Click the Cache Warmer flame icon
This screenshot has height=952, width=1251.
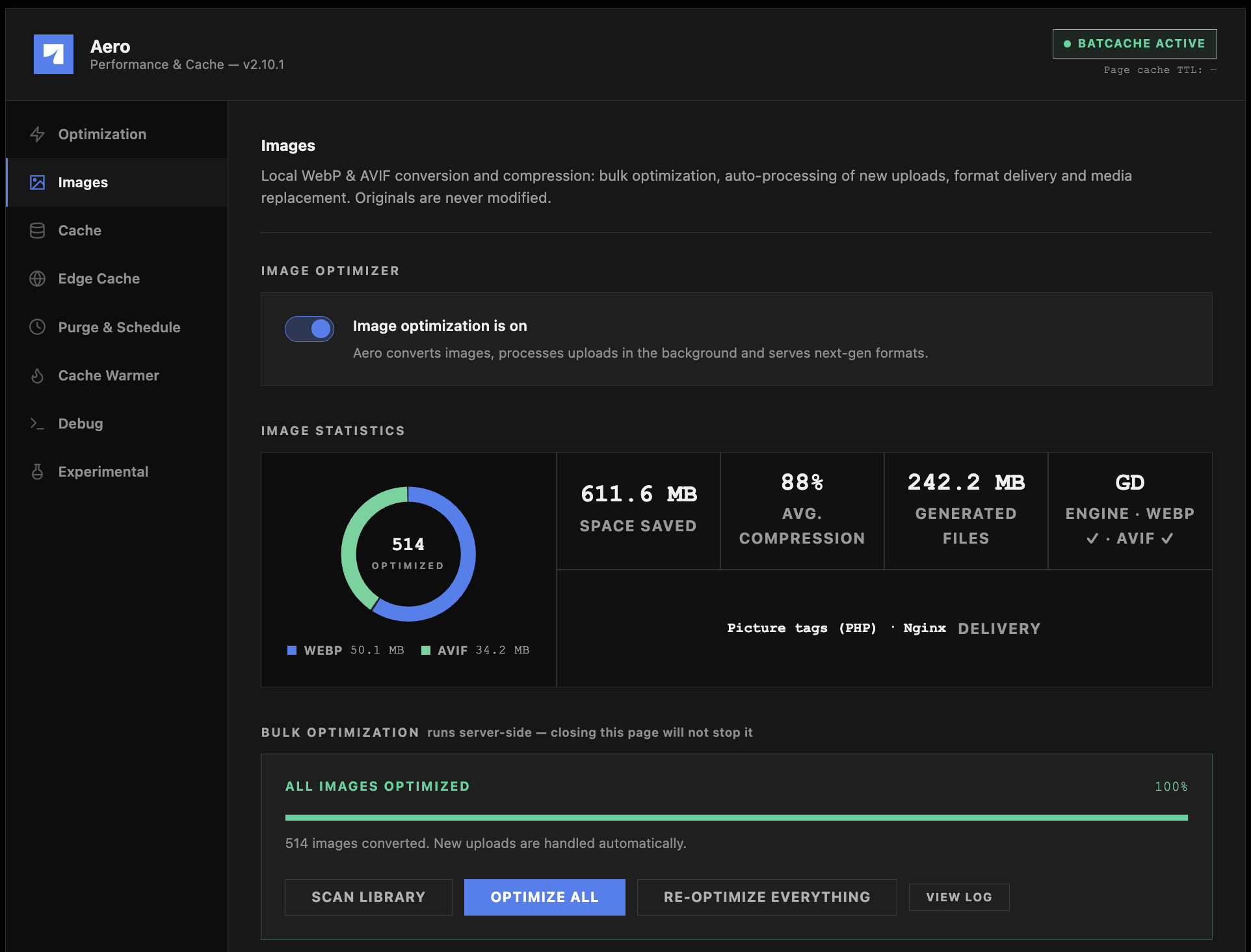tap(38, 375)
